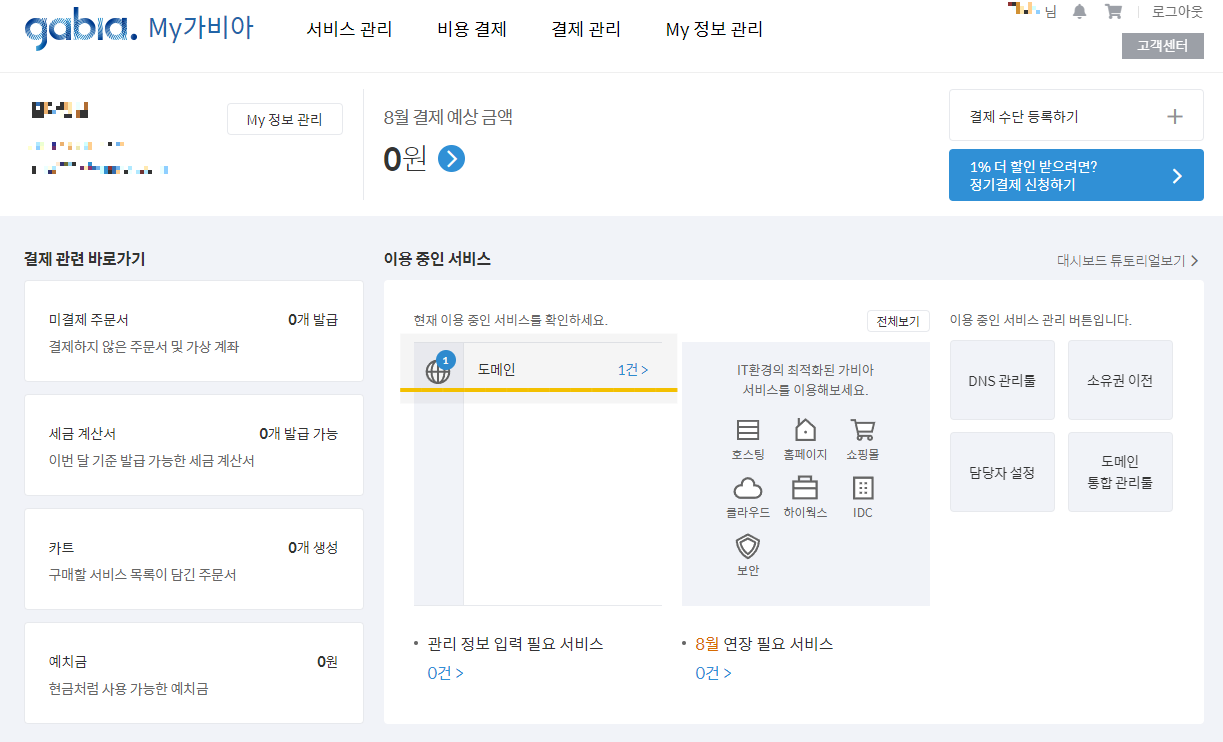1223x742 pixels.
Task: Click the 담당자 설정 button
Action: (1002, 472)
